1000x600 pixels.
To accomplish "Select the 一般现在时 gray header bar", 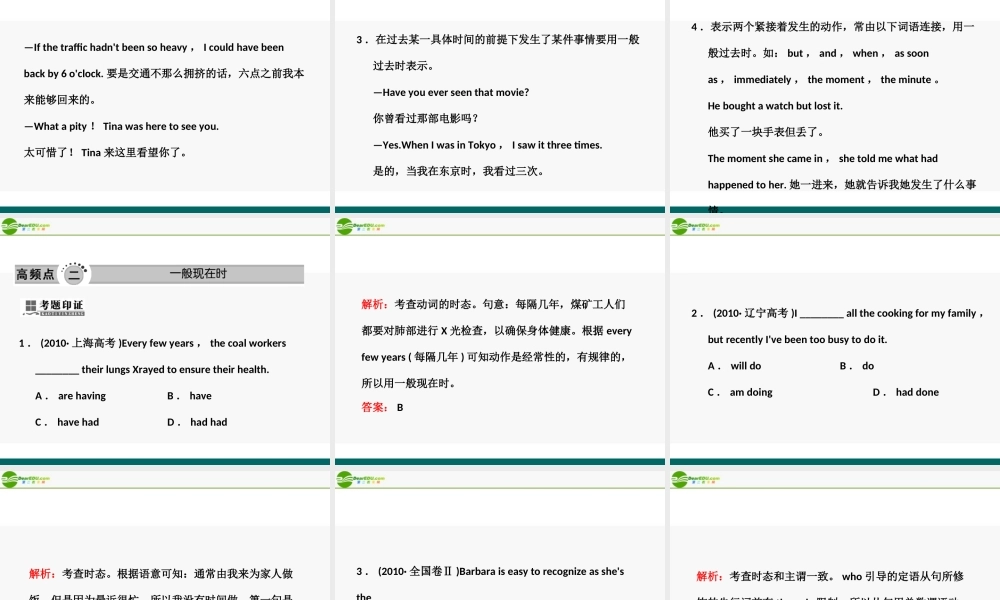I will point(198,274).
